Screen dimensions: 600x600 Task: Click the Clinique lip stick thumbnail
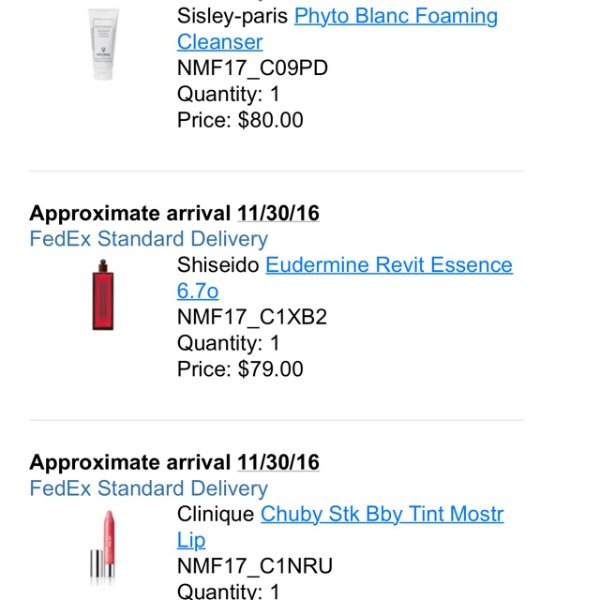[103, 547]
